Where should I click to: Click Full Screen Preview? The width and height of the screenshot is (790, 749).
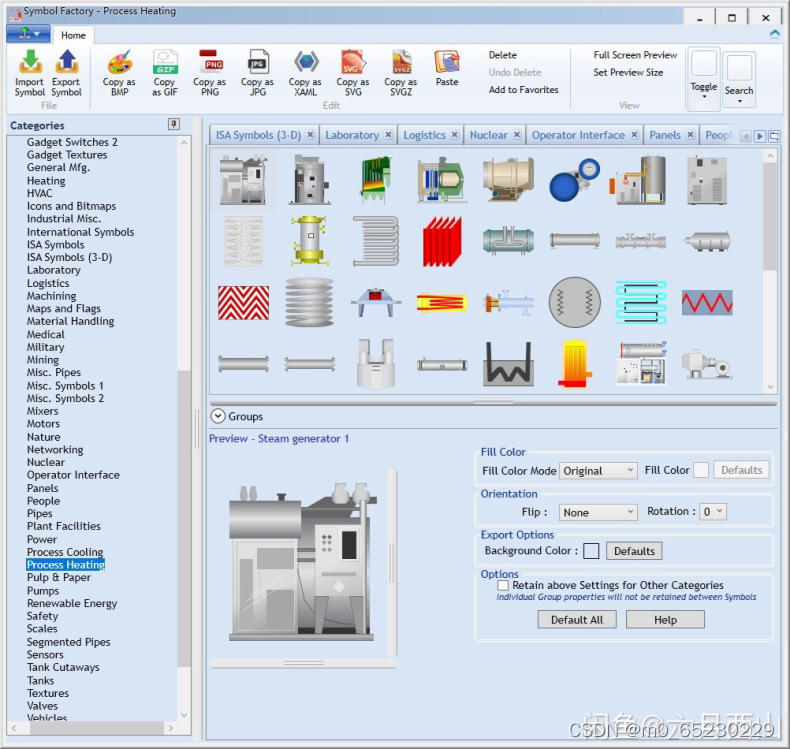635,55
